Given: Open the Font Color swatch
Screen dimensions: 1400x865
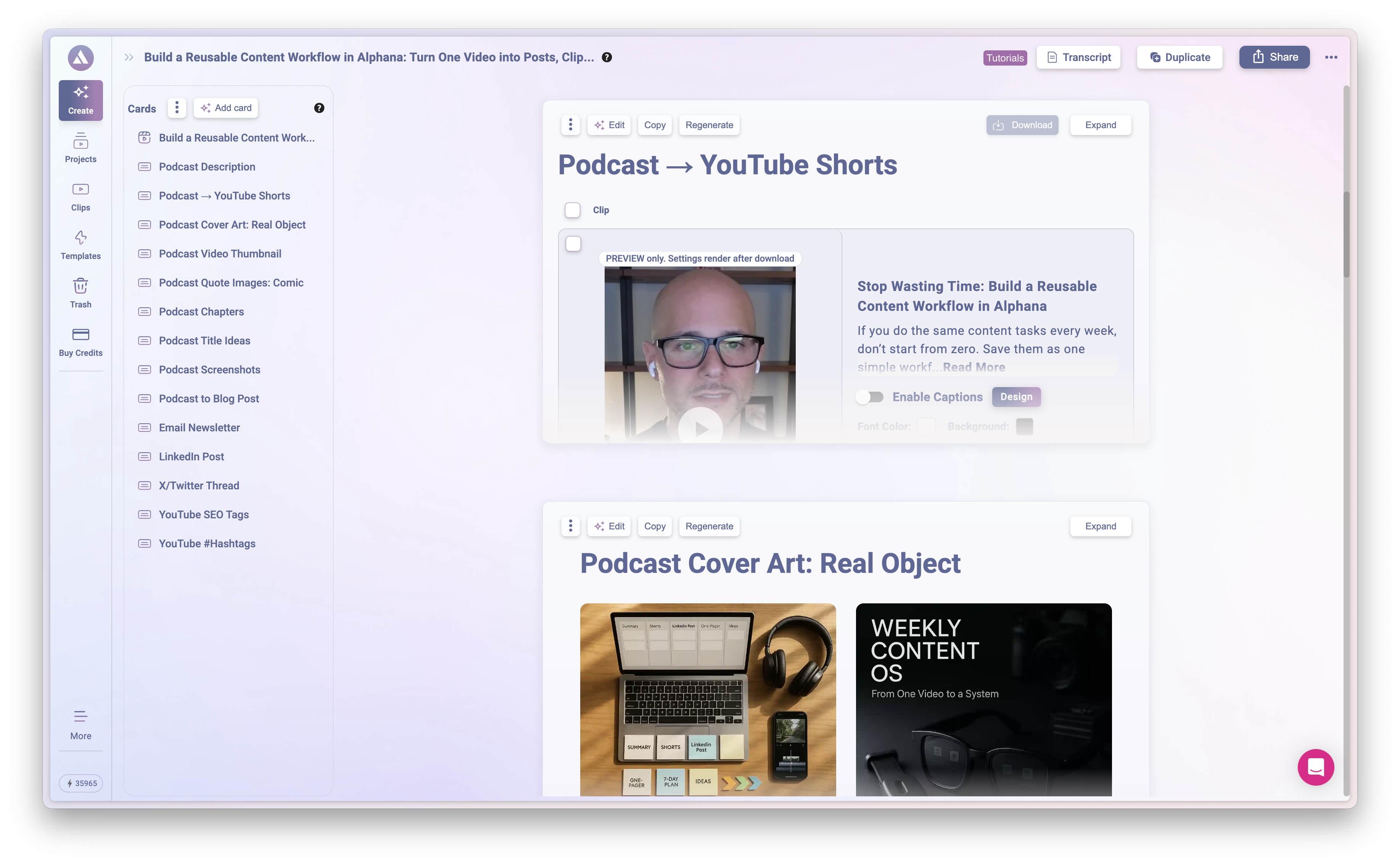Looking at the screenshot, I should coord(926,426).
